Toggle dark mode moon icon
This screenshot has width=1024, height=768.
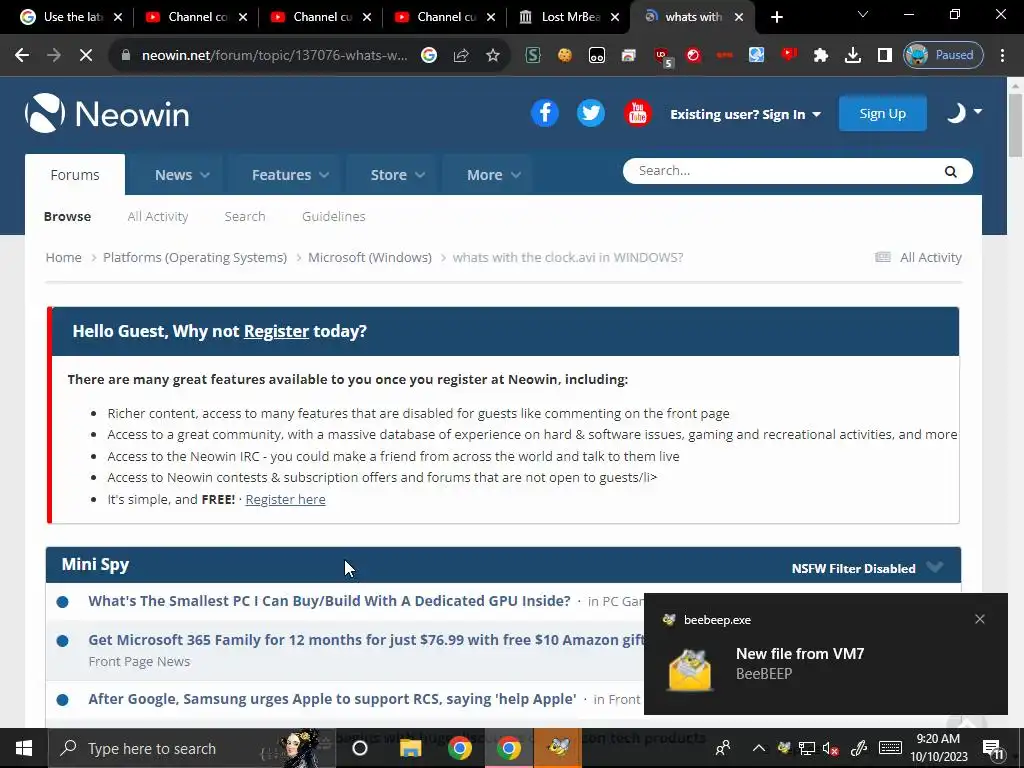coord(956,113)
